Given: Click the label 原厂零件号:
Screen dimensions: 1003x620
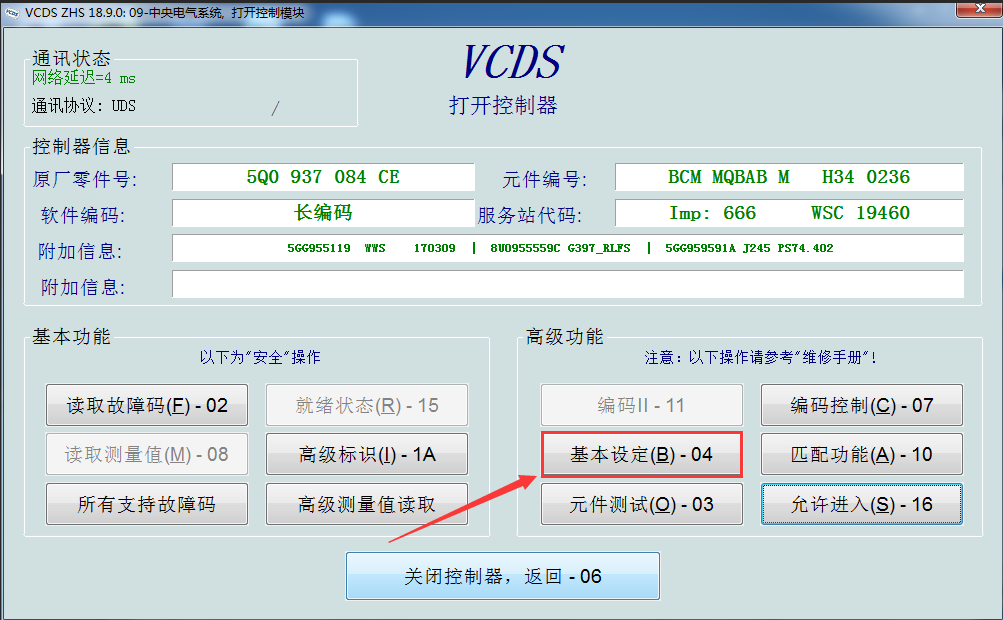Looking at the screenshot, I should (85, 179).
